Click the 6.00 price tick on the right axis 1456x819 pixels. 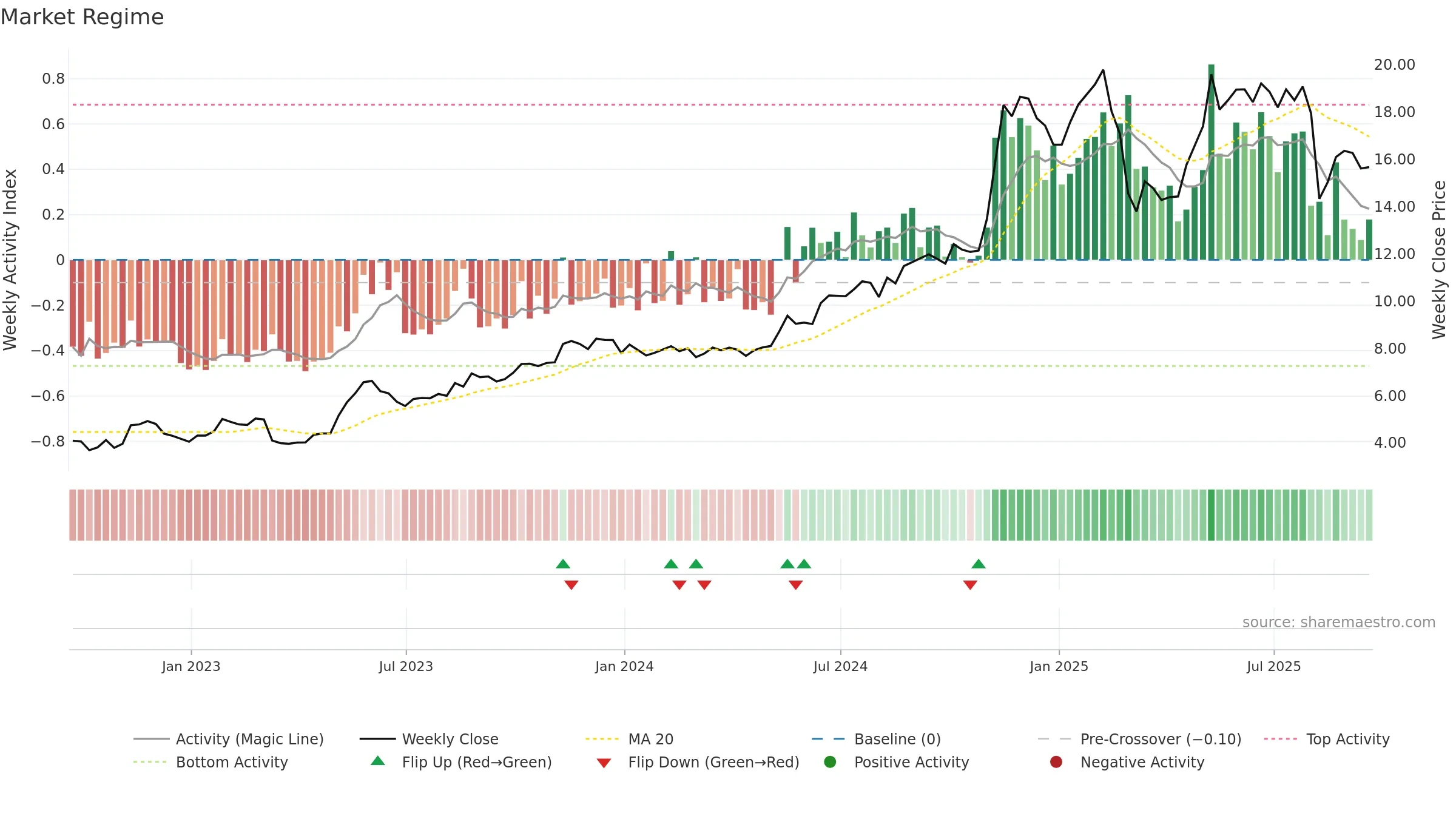(x=1390, y=396)
